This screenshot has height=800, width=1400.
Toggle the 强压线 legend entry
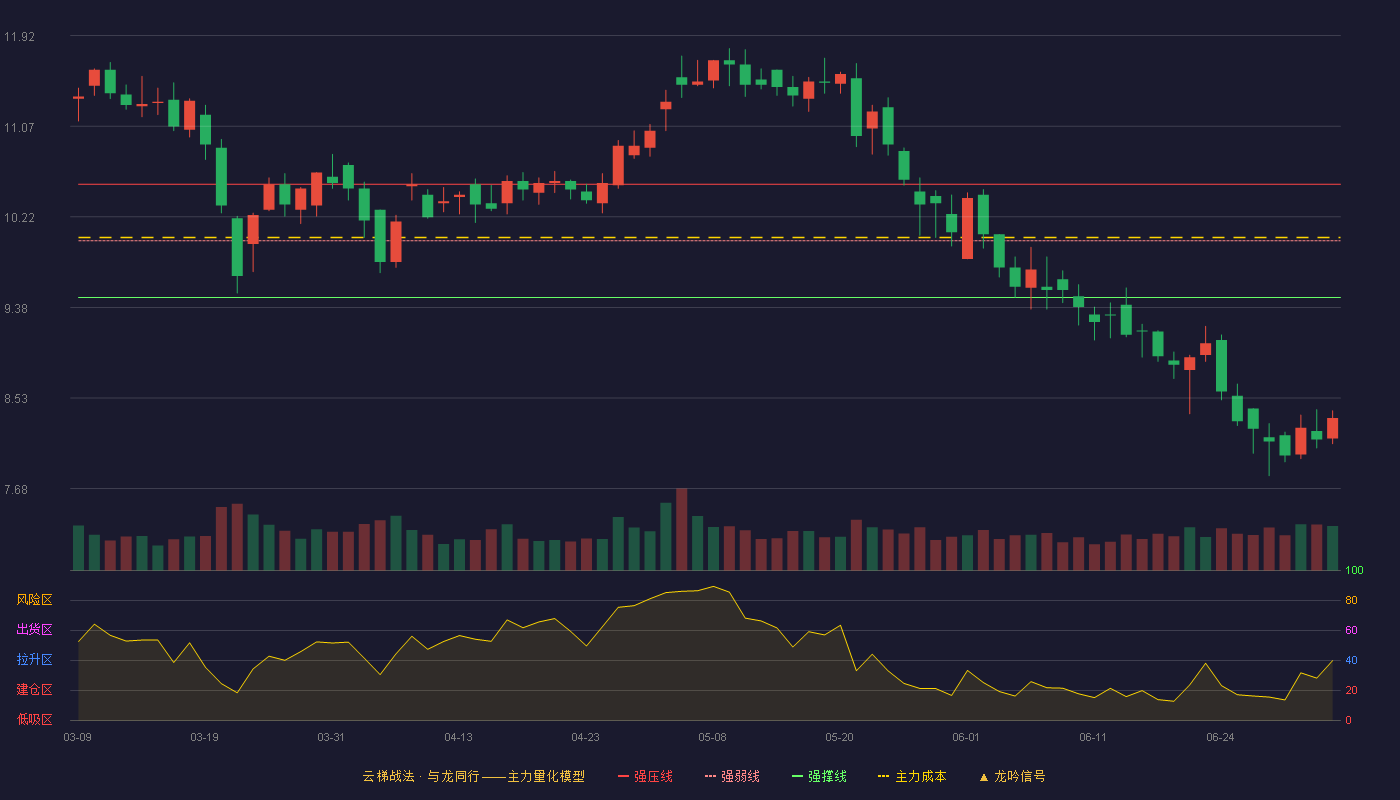(645, 776)
